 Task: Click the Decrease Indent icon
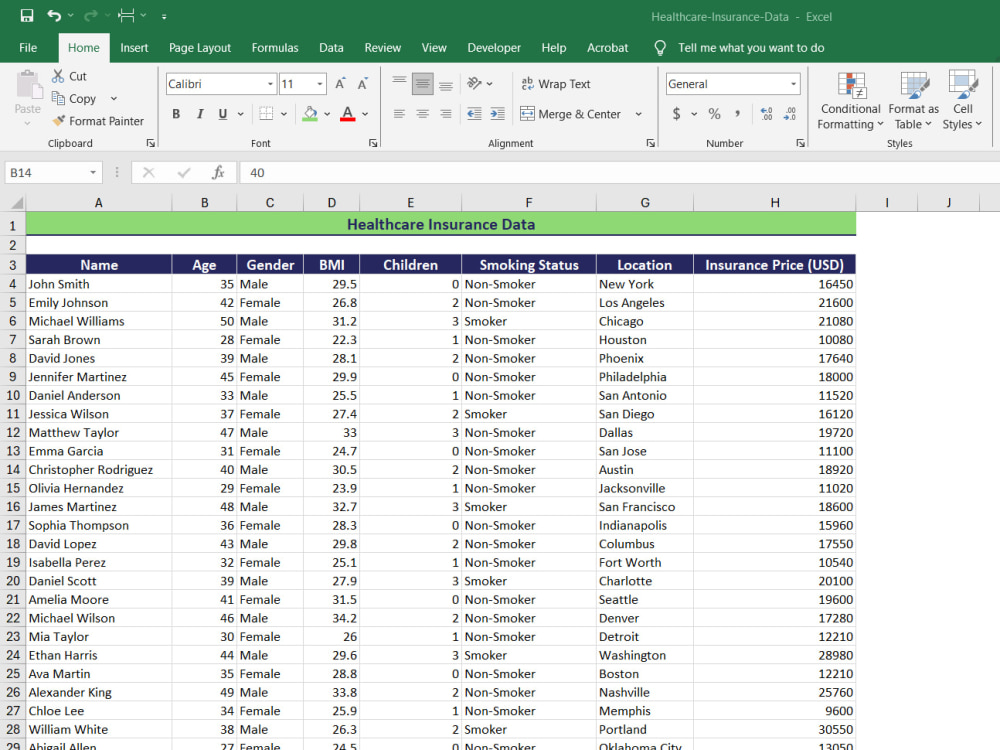(x=474, y=114)
